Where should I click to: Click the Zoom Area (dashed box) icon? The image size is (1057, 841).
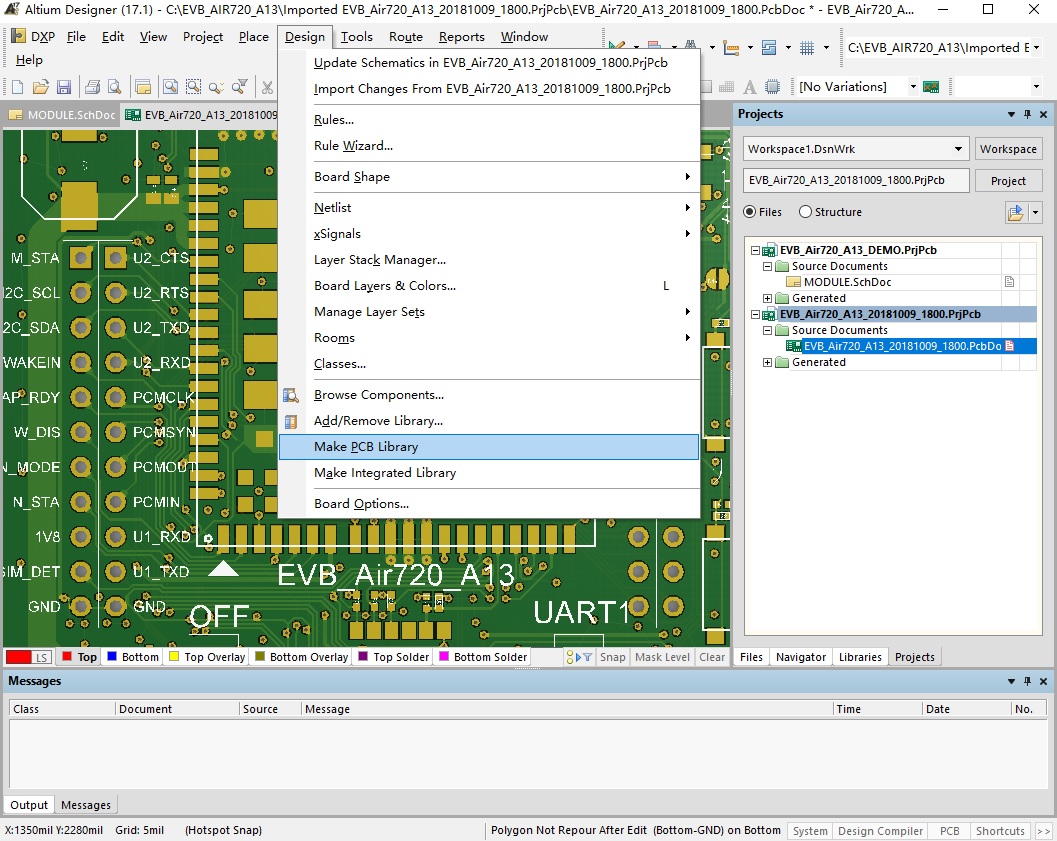point(193,87)
